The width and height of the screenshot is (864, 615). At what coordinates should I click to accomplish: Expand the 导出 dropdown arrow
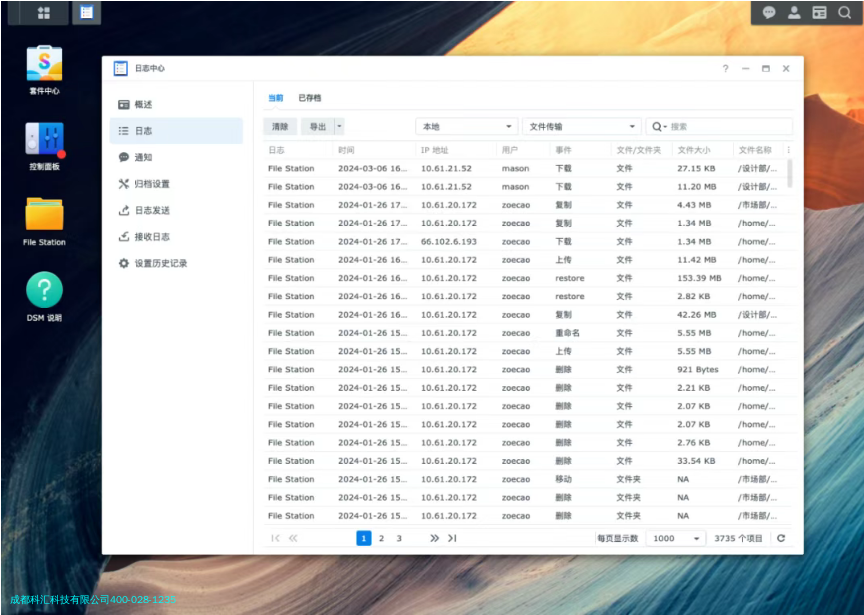340,127
